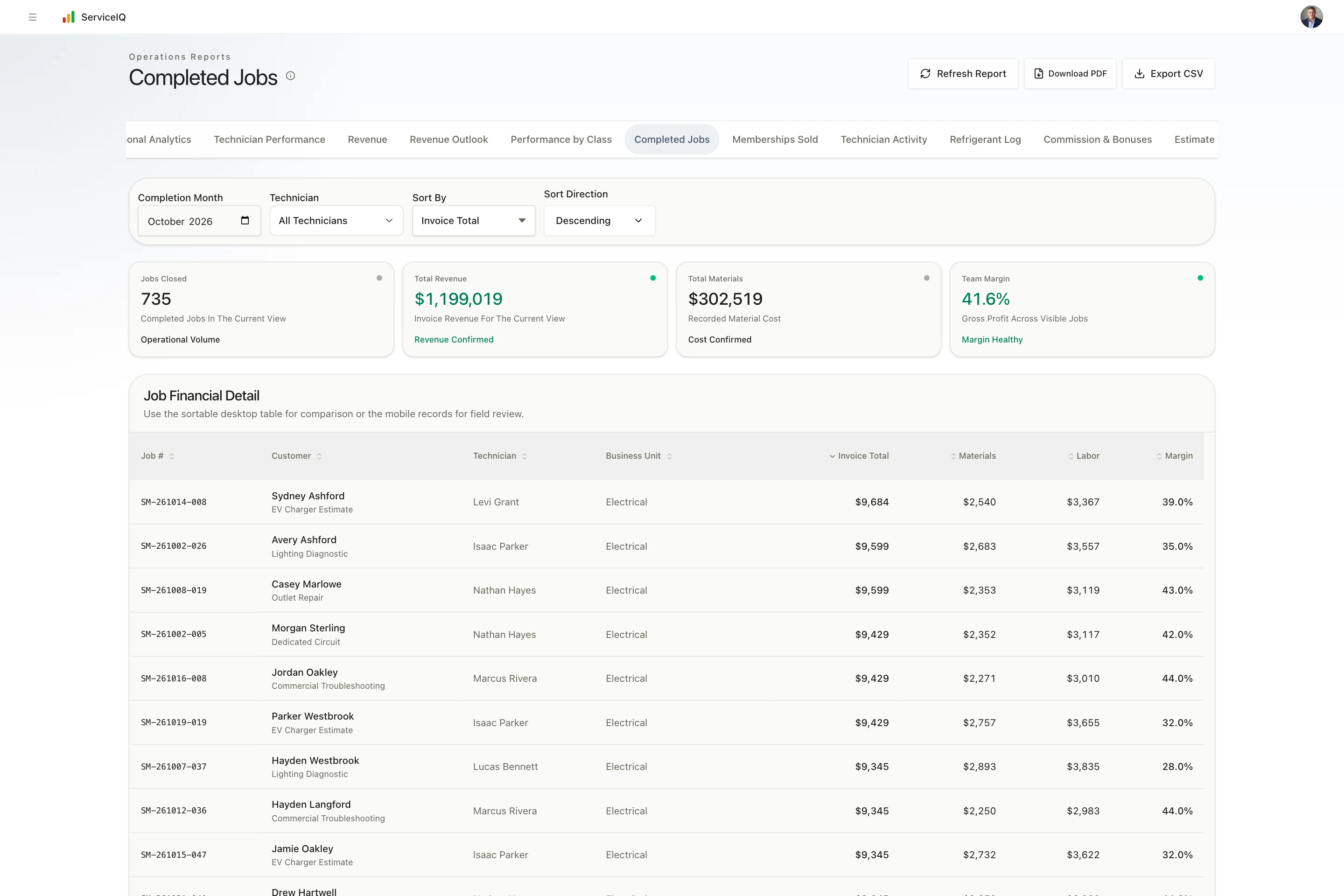Click the Completion Month date field
The width and height of the screenshot is (1344, 896).
coord(199,221)
